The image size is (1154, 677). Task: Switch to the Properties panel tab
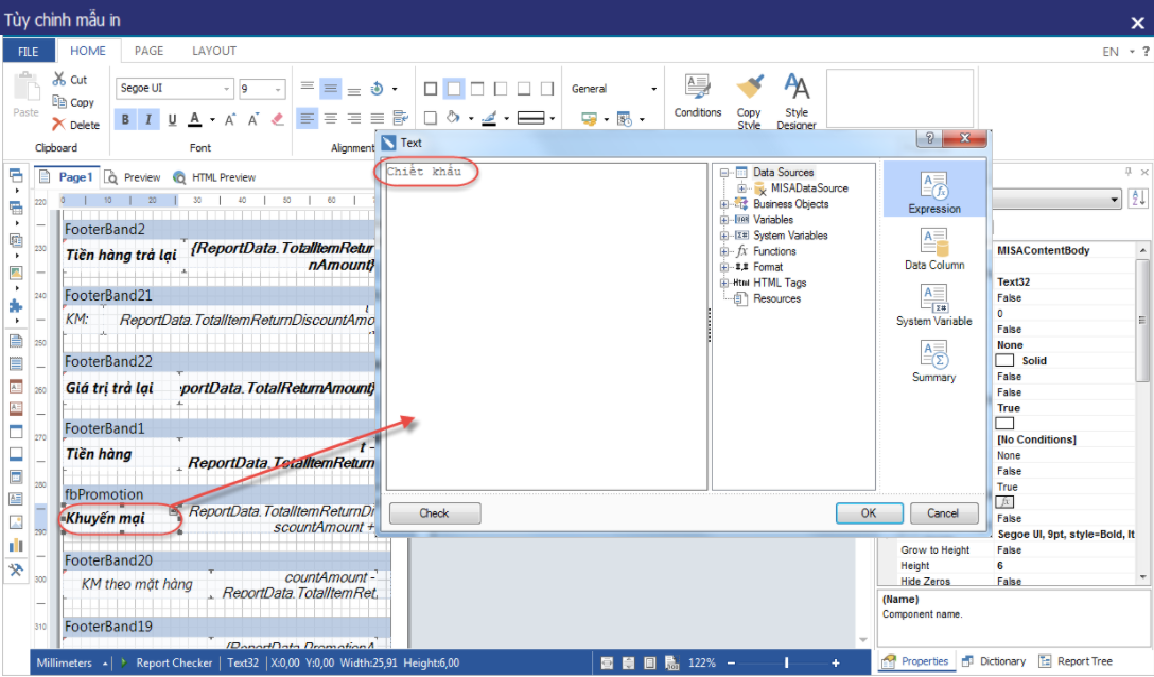(x=916, y=662)
